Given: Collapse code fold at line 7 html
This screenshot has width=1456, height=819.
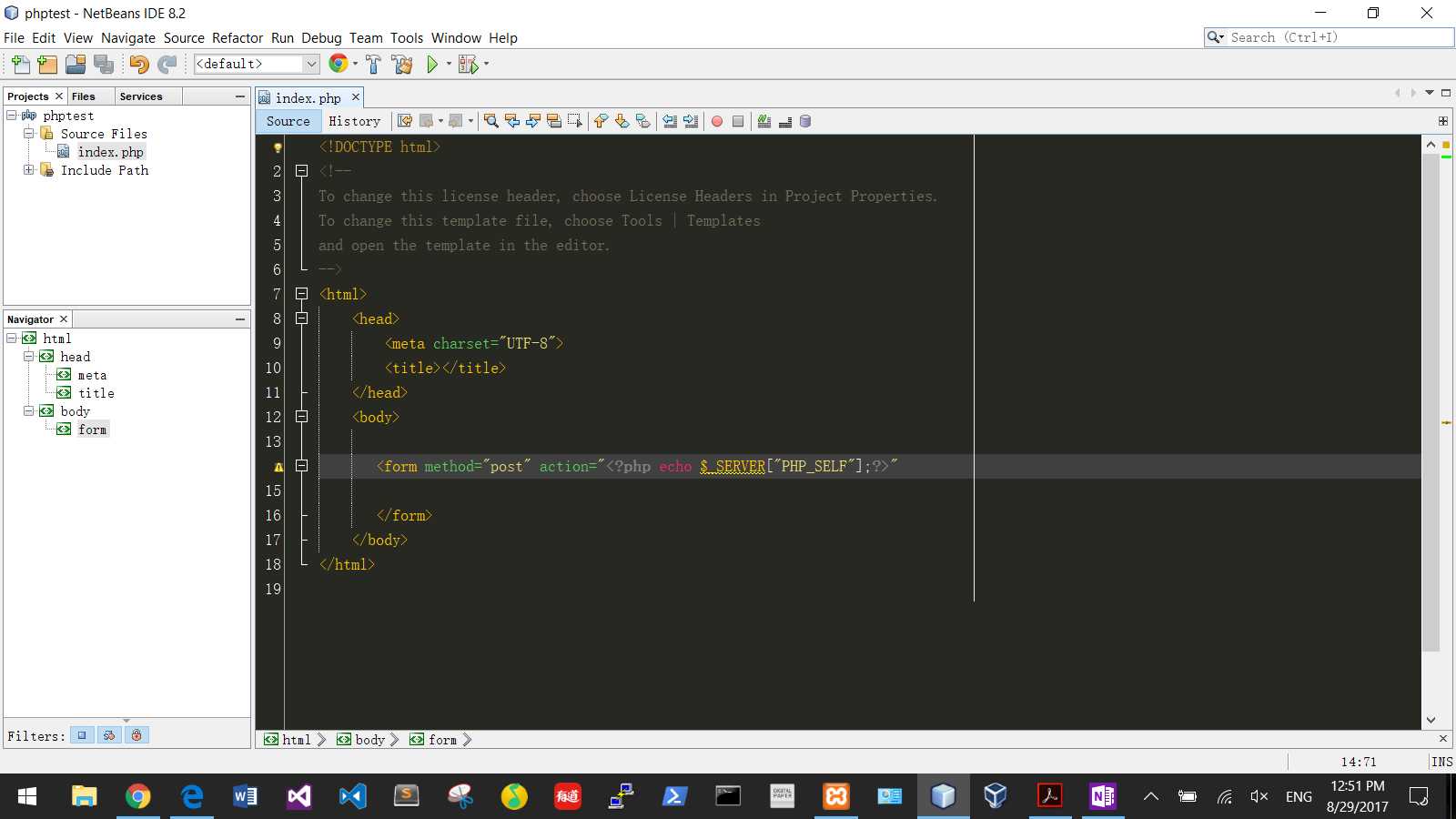Looking at the screenshot, I should [301, 294].
